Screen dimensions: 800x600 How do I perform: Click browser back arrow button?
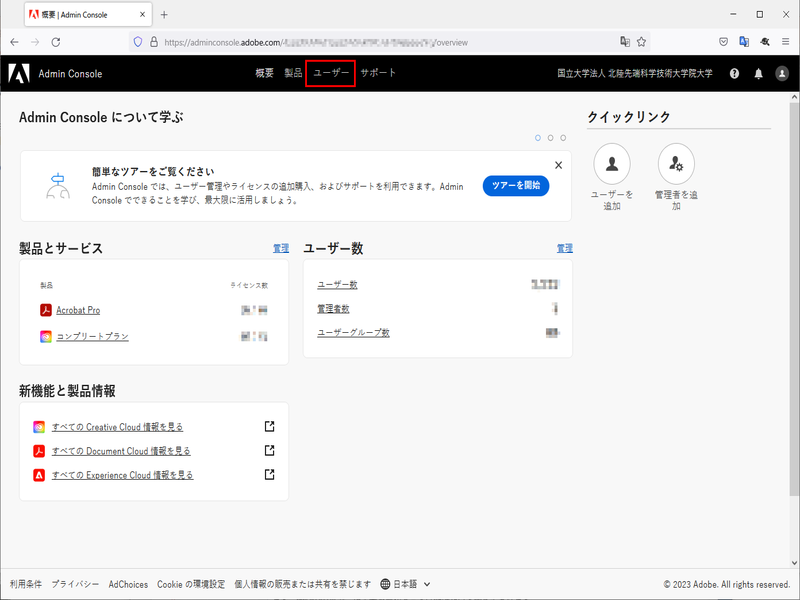[14, 42]
